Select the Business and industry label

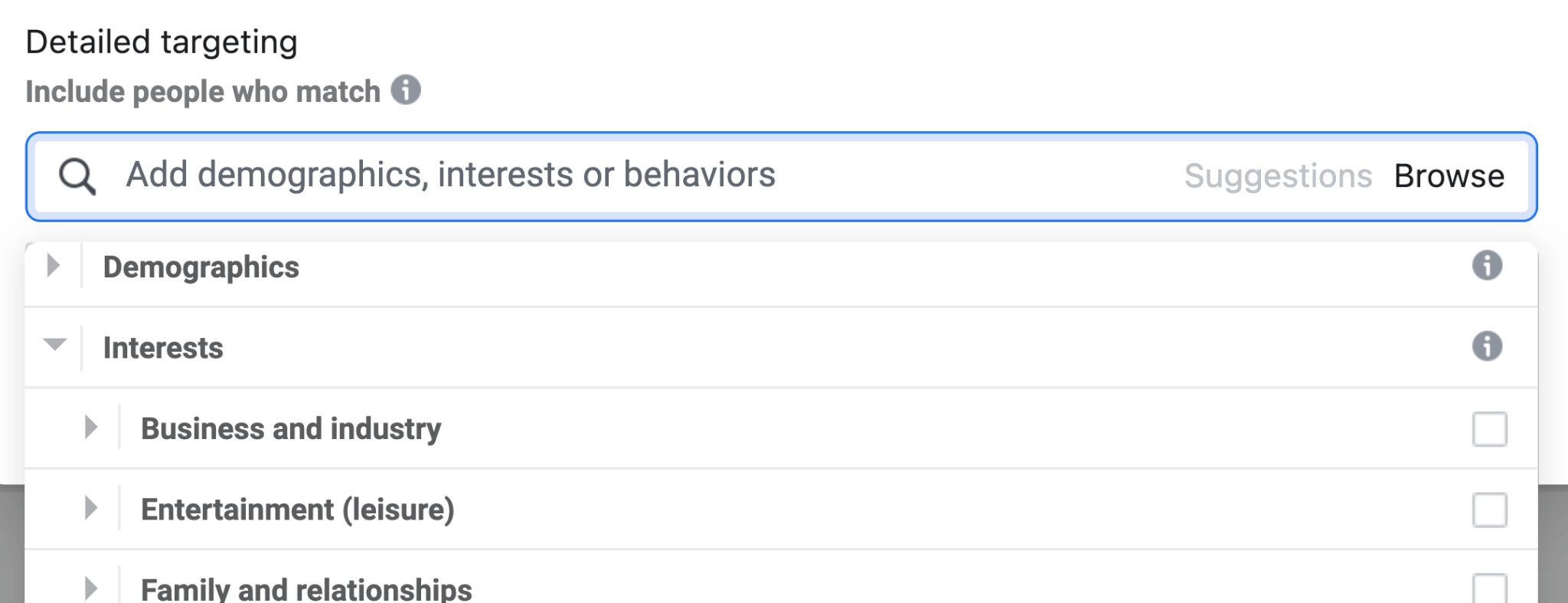[292, 429]
